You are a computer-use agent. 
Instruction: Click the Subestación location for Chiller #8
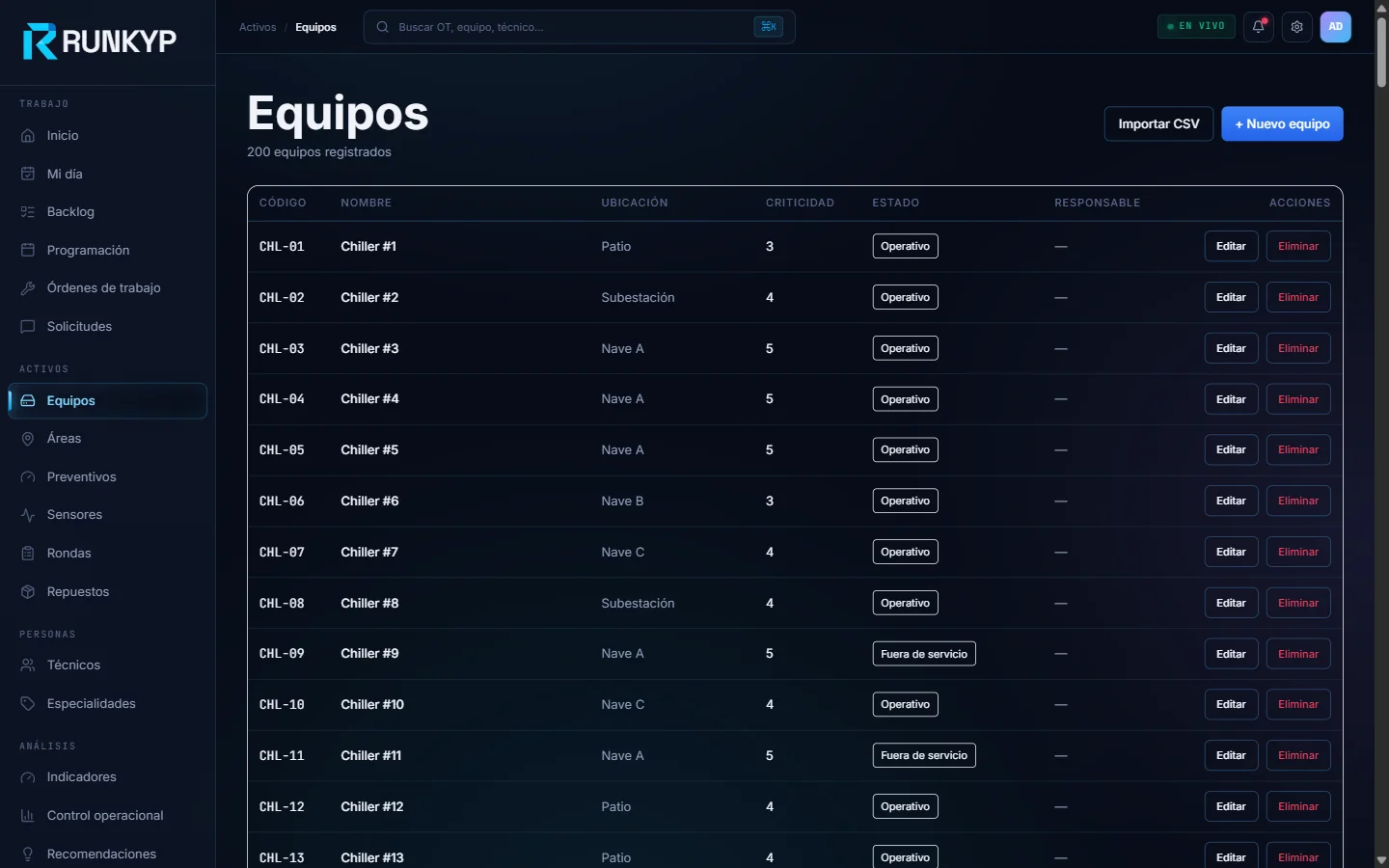pos(638,603)
